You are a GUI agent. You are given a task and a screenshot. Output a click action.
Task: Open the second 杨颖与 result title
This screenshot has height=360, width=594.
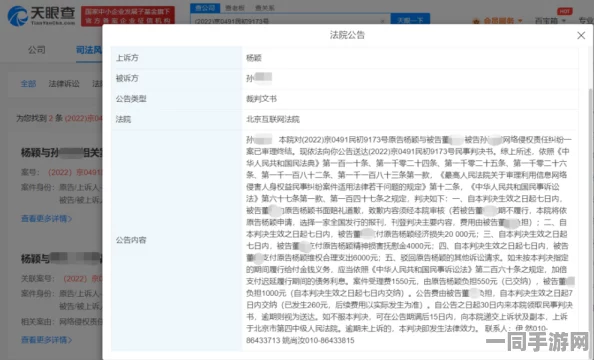[61, 258]
